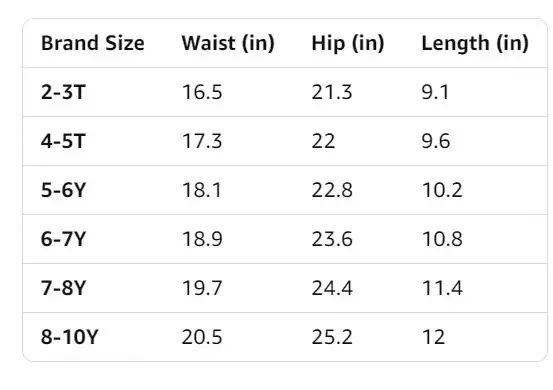Select the 5-6Y size row label

(x=63, y=190)
